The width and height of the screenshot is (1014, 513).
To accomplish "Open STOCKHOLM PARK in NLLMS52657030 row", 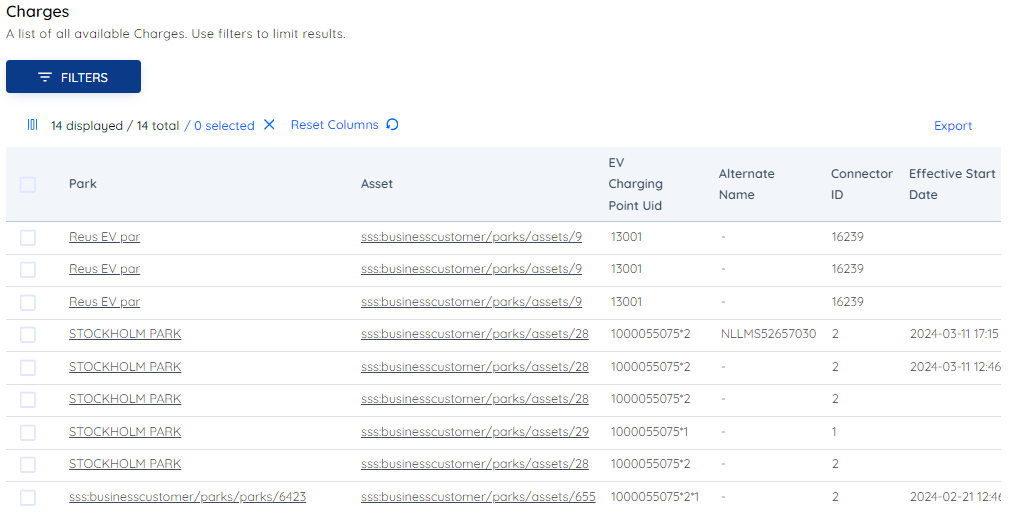I will 125,334.
